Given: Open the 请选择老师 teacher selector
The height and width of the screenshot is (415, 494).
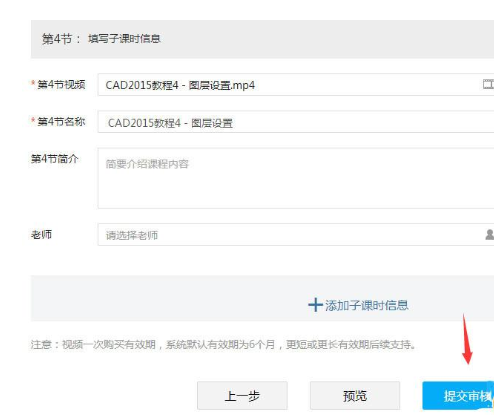Looking at the screenshot, I should [296, 235].
